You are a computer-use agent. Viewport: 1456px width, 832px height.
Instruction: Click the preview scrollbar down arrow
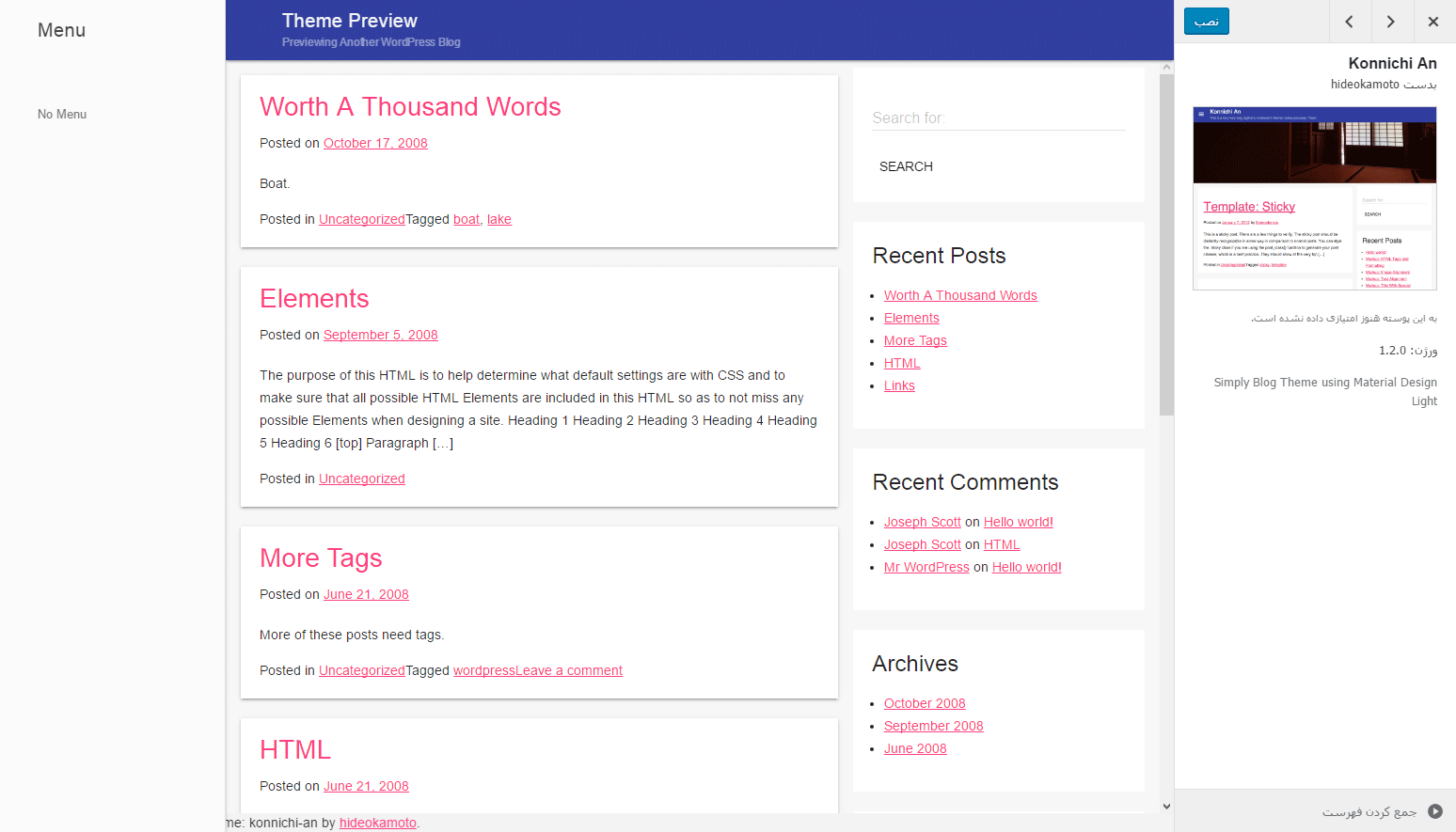tap(1166, 807)
